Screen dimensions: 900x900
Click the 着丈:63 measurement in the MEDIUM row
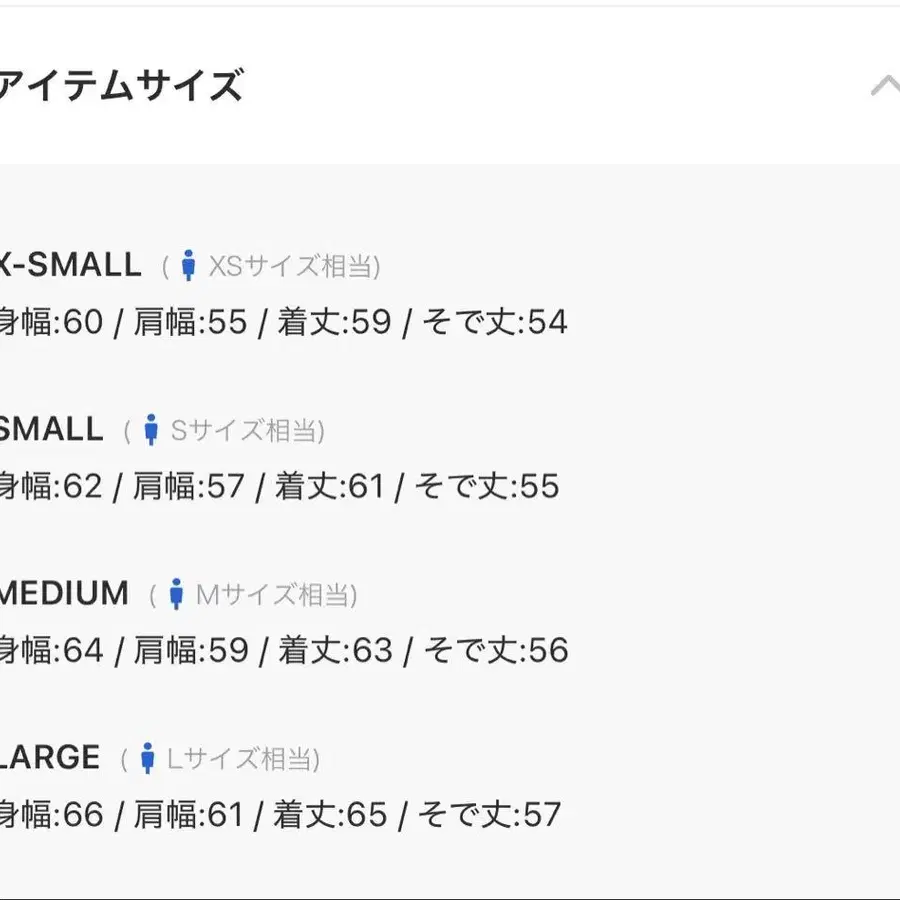tap(335, 650)
